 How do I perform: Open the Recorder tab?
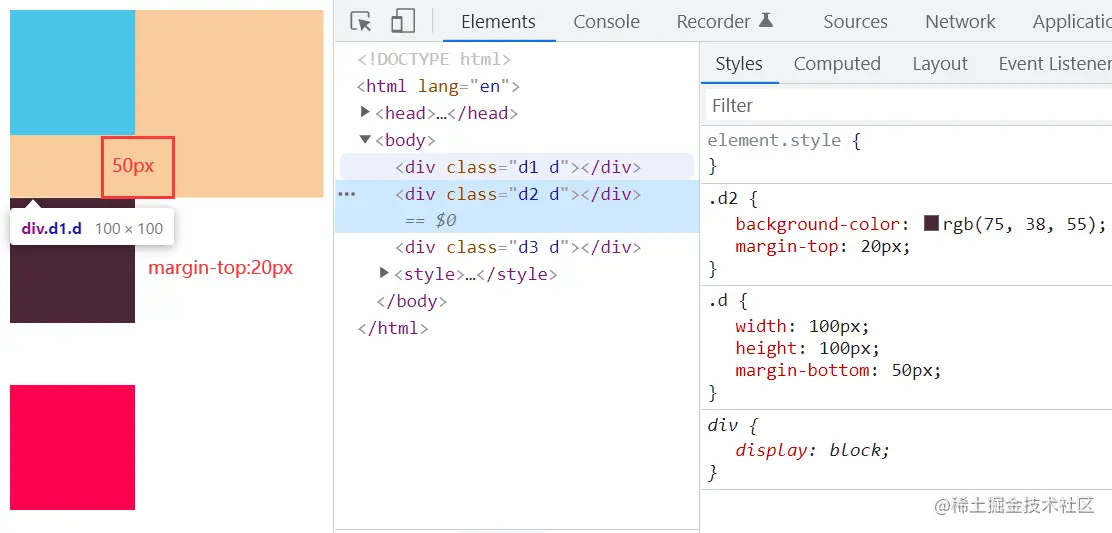tap(713, 22)
